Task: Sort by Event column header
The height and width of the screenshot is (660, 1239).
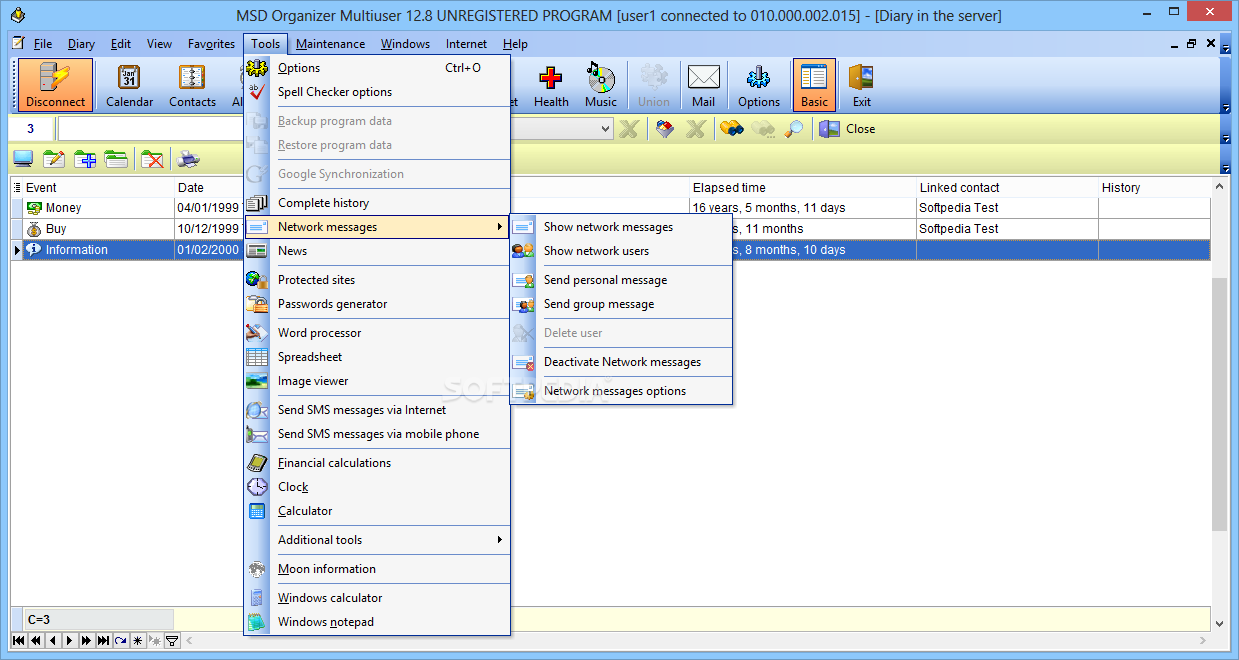Action: (98, 188)
